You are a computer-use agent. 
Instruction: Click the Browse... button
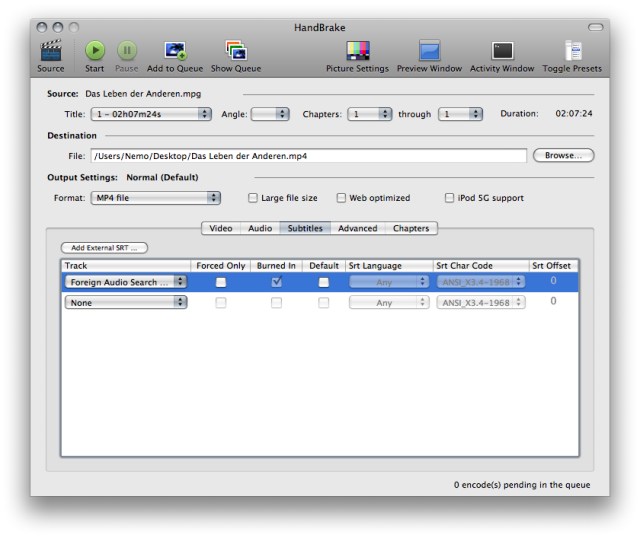(563, 156)
